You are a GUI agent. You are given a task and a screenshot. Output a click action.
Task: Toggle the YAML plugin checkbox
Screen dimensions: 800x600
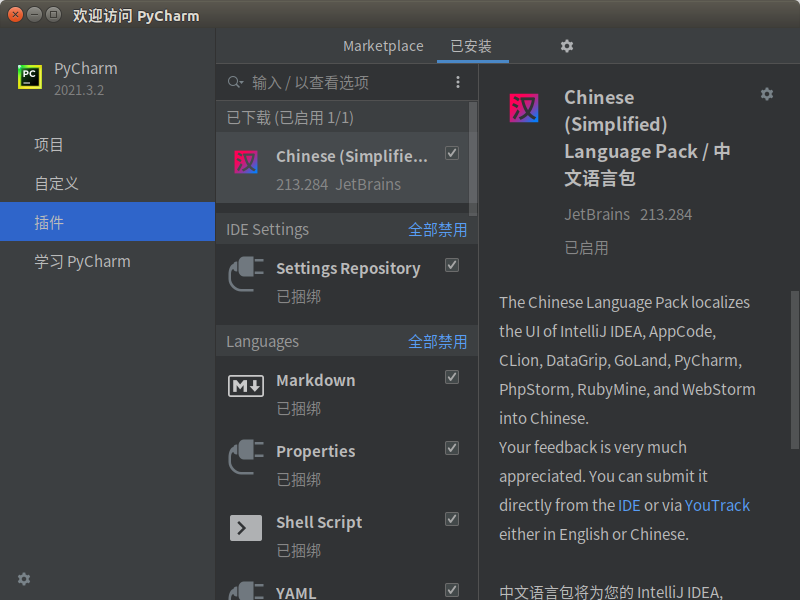point(452,590)
